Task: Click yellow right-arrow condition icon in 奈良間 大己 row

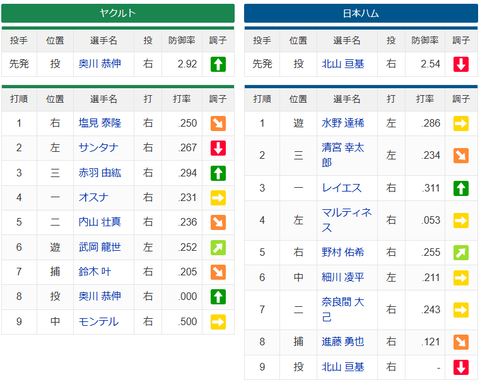Action: 461,310
